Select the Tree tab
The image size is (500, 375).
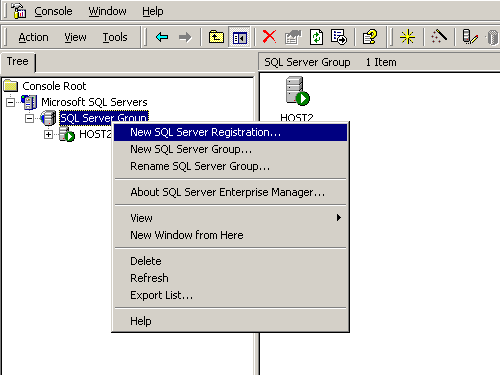click(x=18, y=62)
